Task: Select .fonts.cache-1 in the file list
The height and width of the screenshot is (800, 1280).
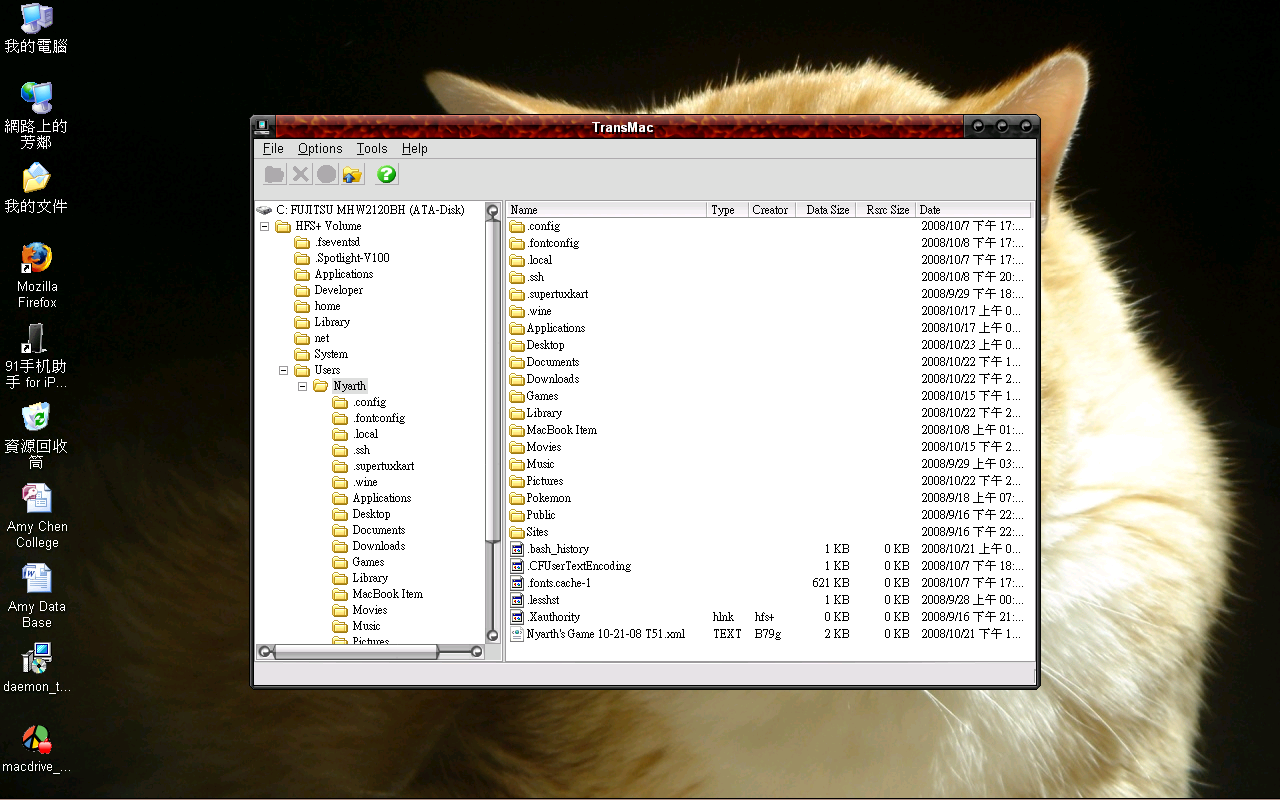Action: pos(559,583)
